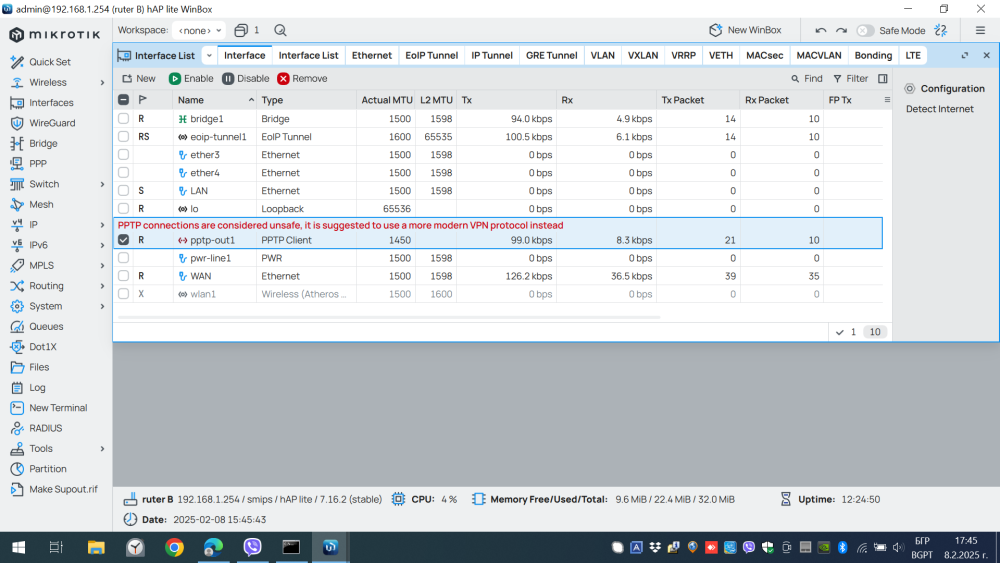Open the hamburger menu at top right
The width and height of the screenshot is (1000, 563).
980,31
